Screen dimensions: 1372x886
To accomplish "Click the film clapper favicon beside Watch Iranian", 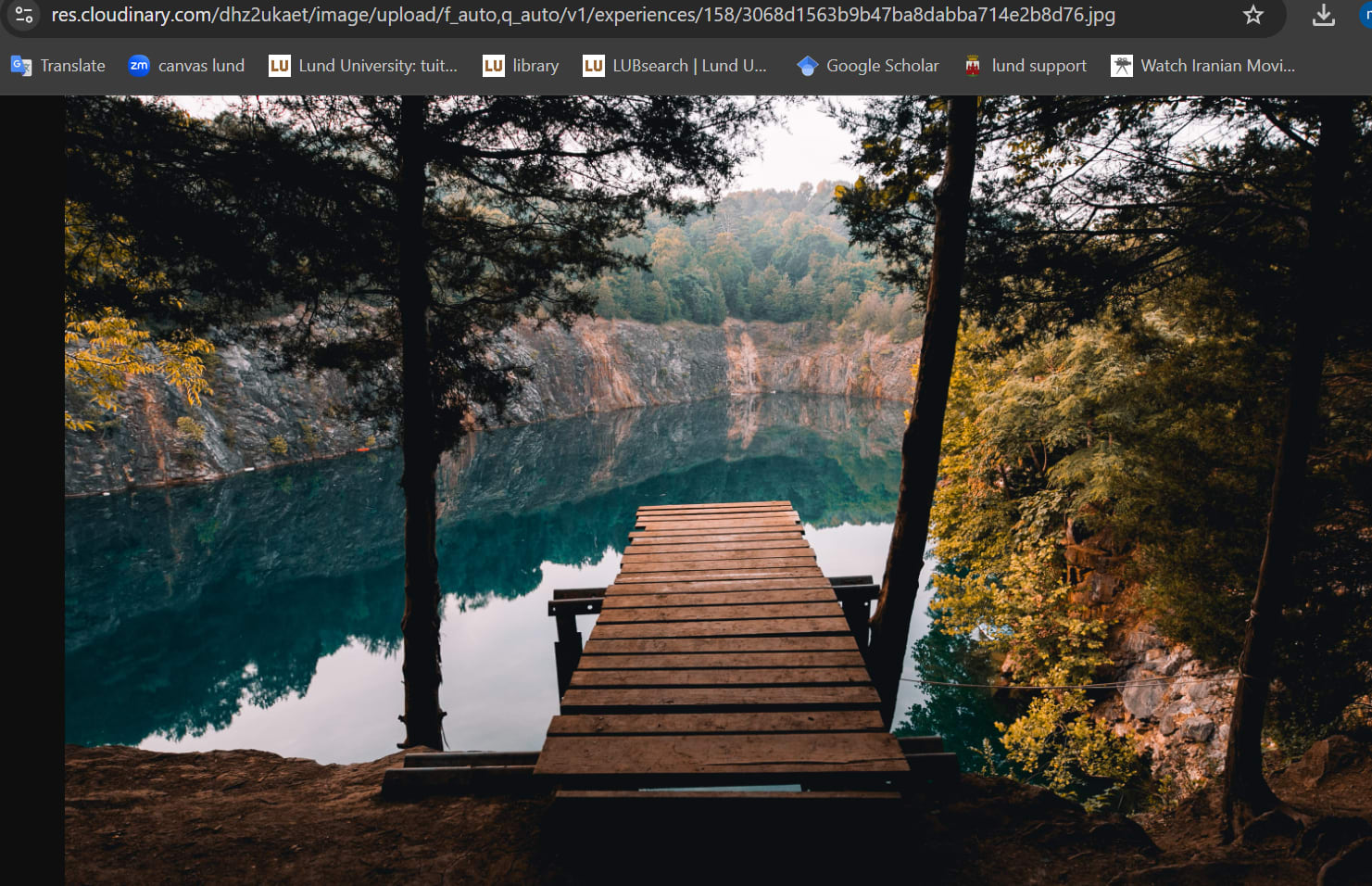I will (1122, 66).
